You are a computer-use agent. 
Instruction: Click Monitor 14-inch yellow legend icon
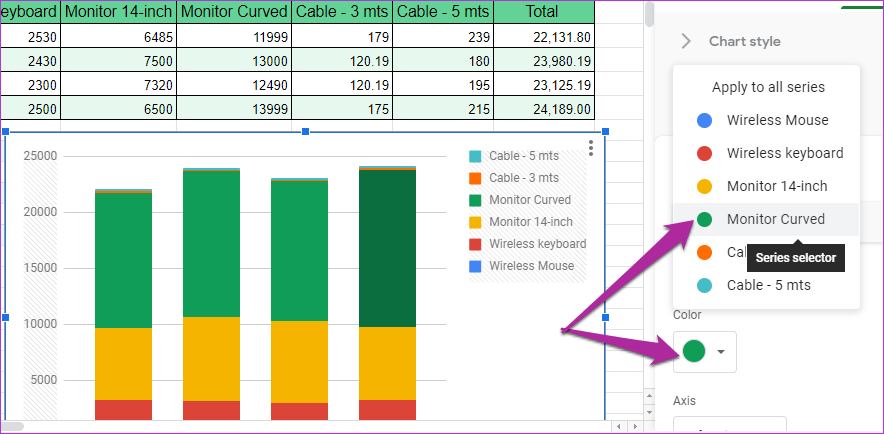(x=475, y=222)
